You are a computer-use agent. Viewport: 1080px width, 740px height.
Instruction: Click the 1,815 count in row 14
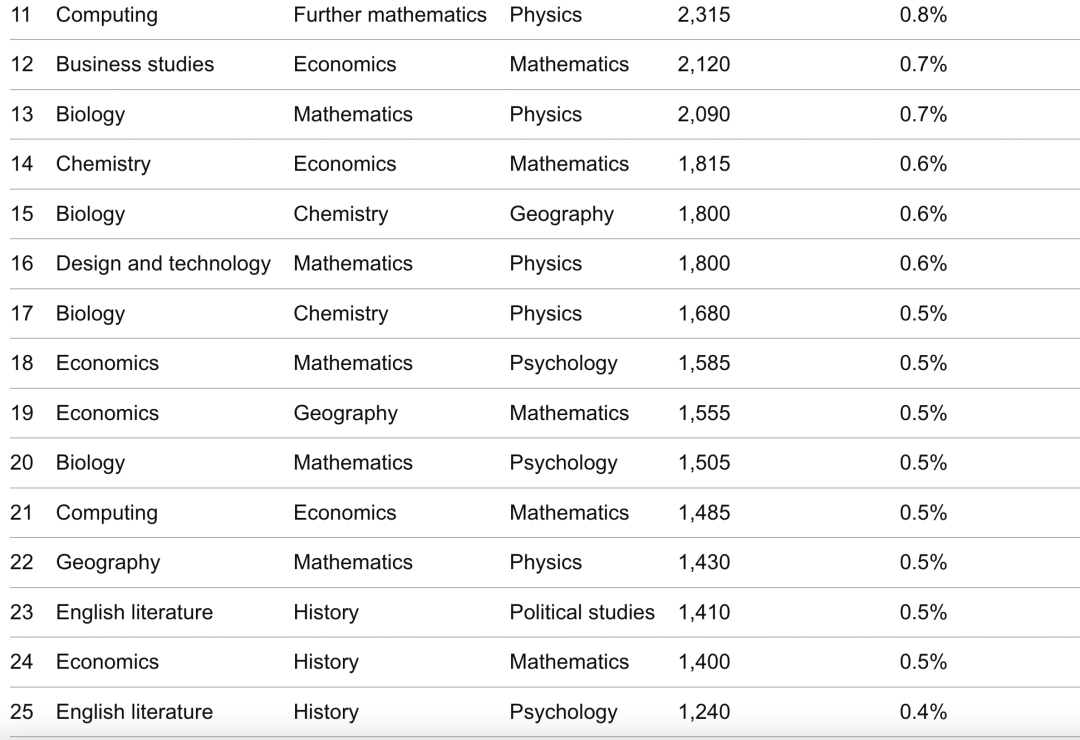point(703,164)
